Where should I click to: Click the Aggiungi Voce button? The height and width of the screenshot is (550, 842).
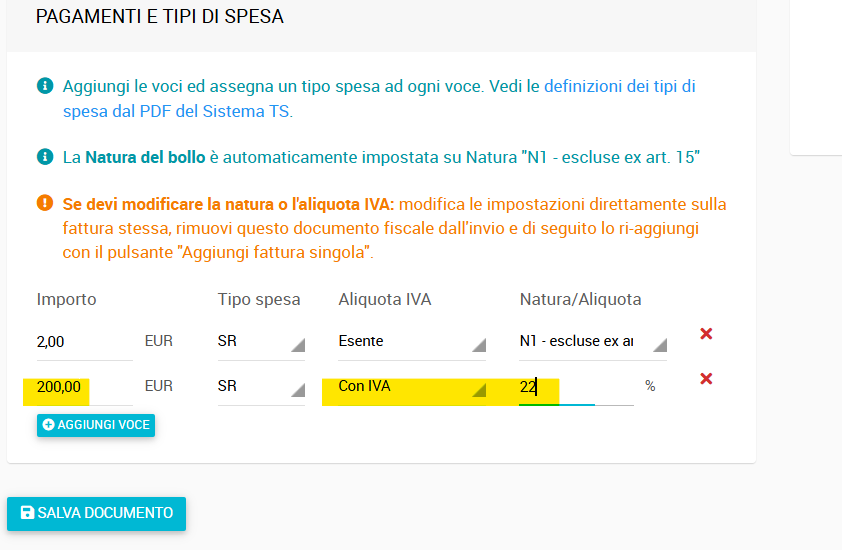point(96,425)
